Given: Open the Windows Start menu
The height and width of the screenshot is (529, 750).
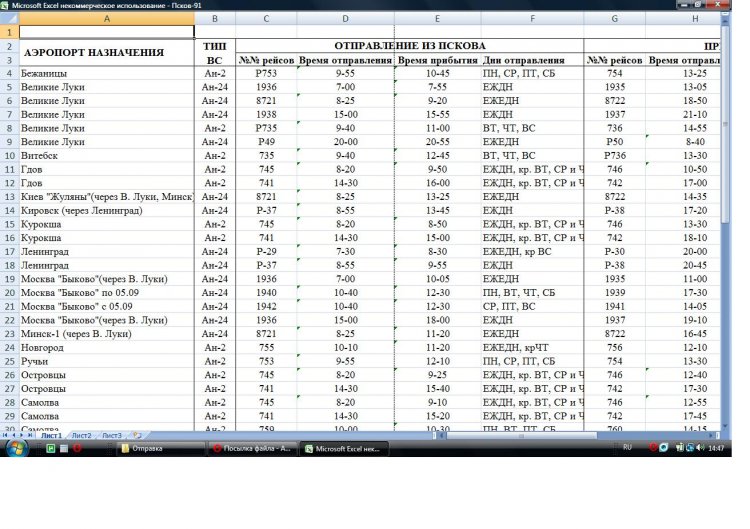Looking at the screenshot, I should (x=17, y=448).
